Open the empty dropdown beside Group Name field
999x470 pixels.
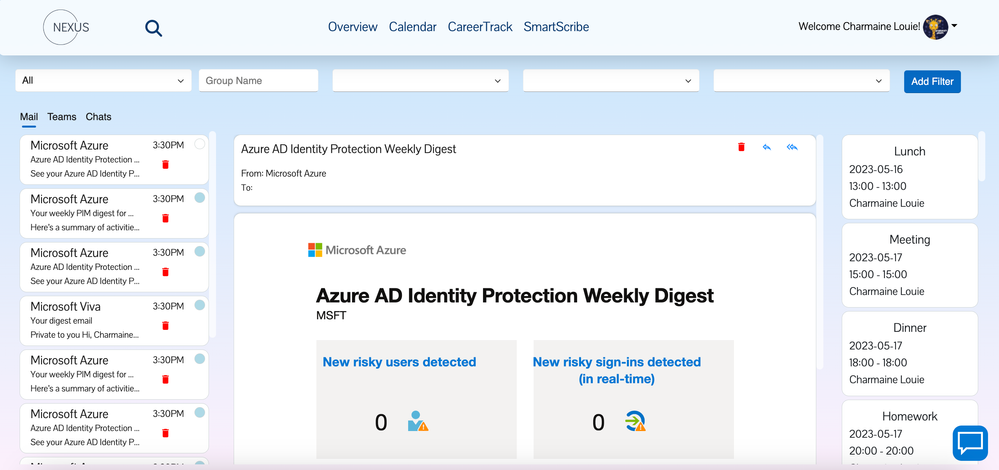(420, 81)
